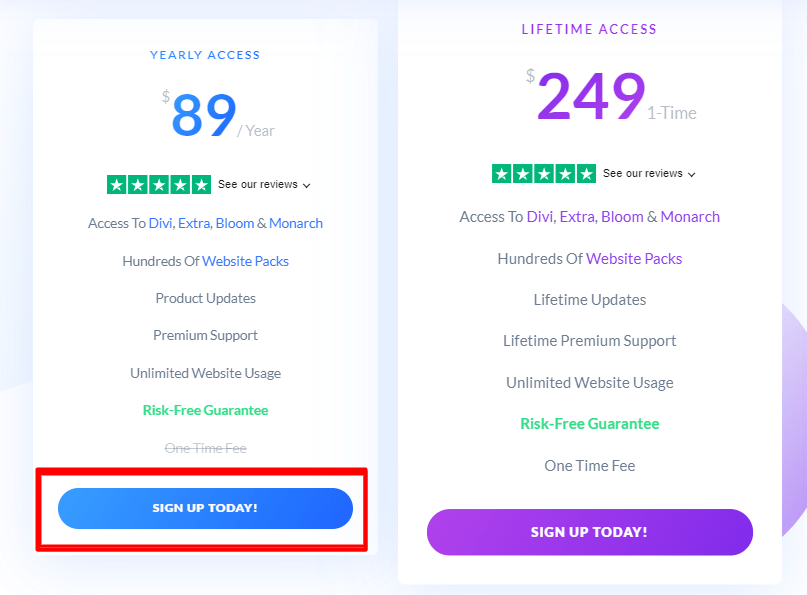Open the blue Divi link
Screen dimensions: 807x595
160,223
